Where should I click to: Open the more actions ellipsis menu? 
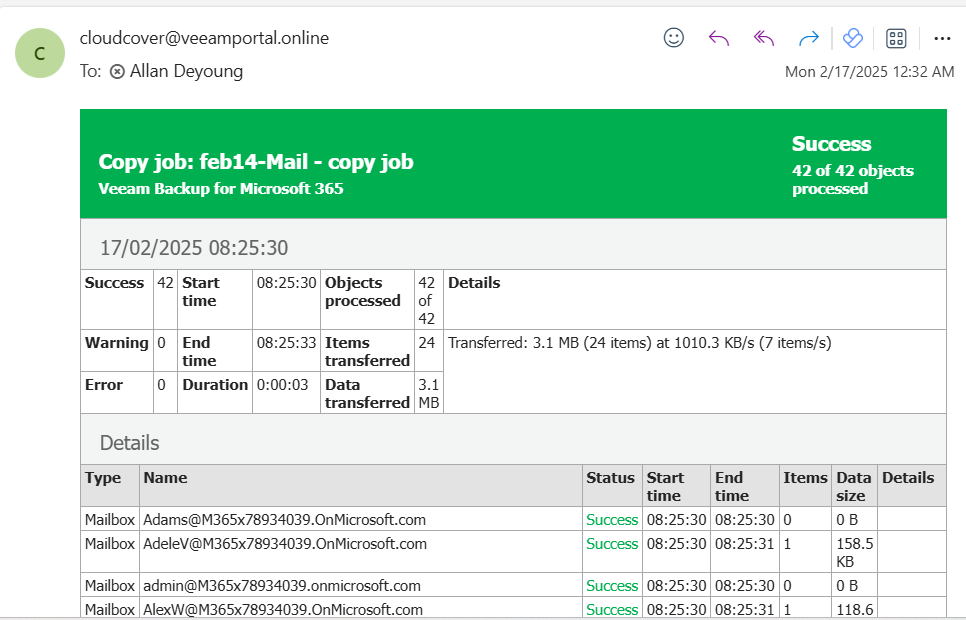click(x=942, y=39)
